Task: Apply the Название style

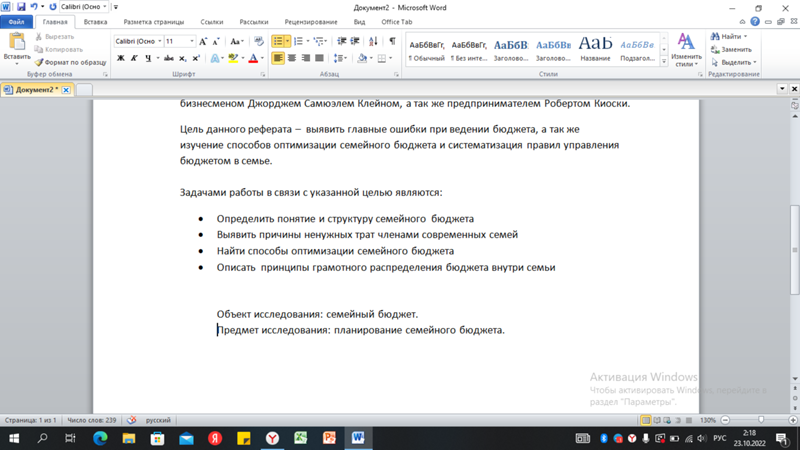Action: [595, 47]
